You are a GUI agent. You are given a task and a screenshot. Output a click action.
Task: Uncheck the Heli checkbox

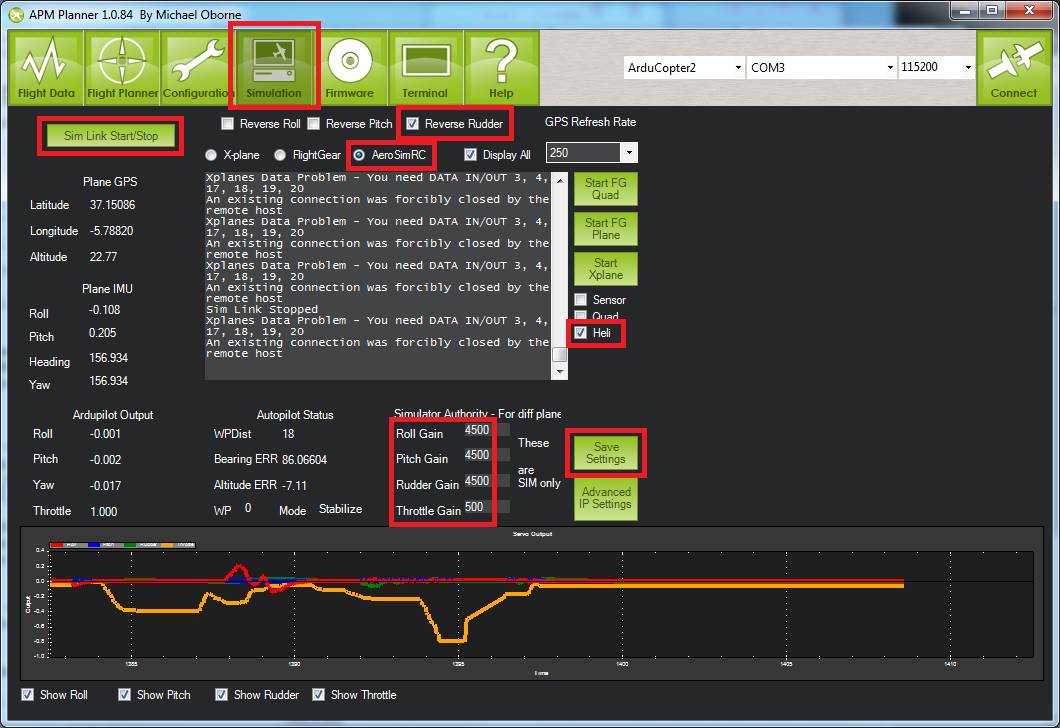click(x=581, y=333)
